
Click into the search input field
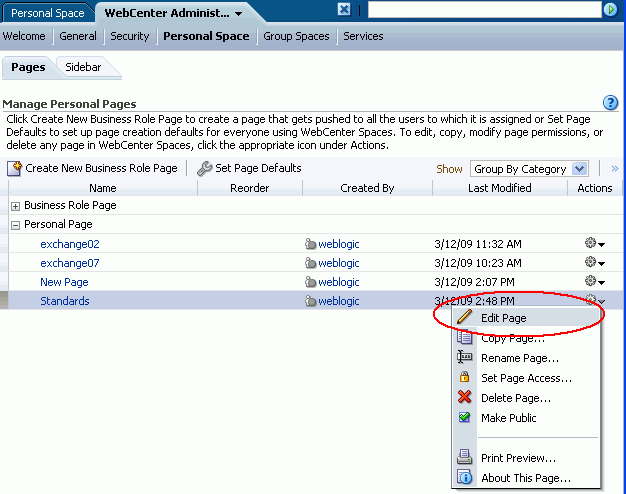[x=484, y=10]
